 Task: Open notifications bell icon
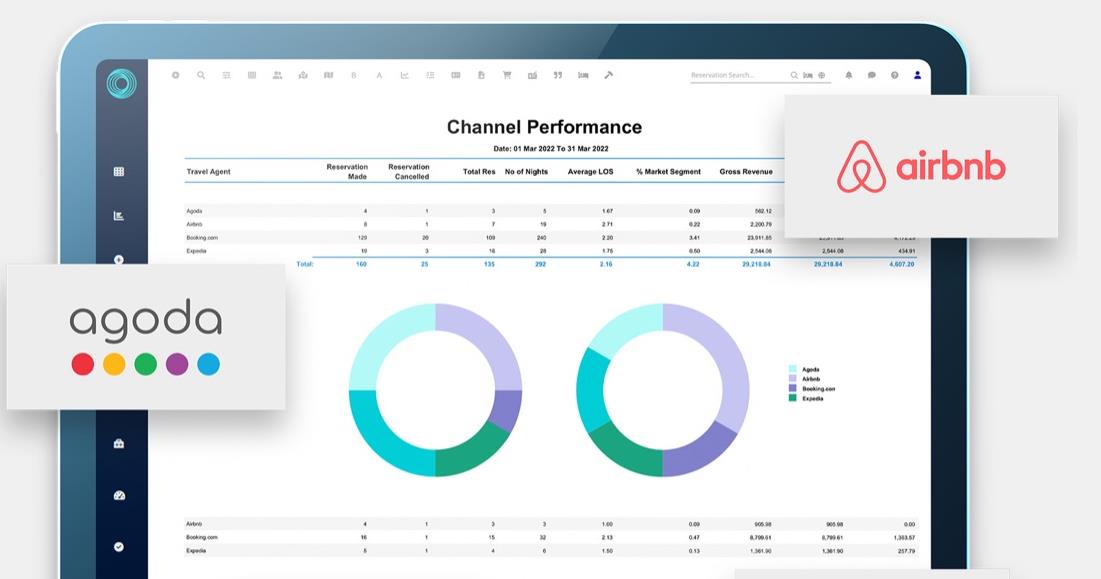coord(849,75)
